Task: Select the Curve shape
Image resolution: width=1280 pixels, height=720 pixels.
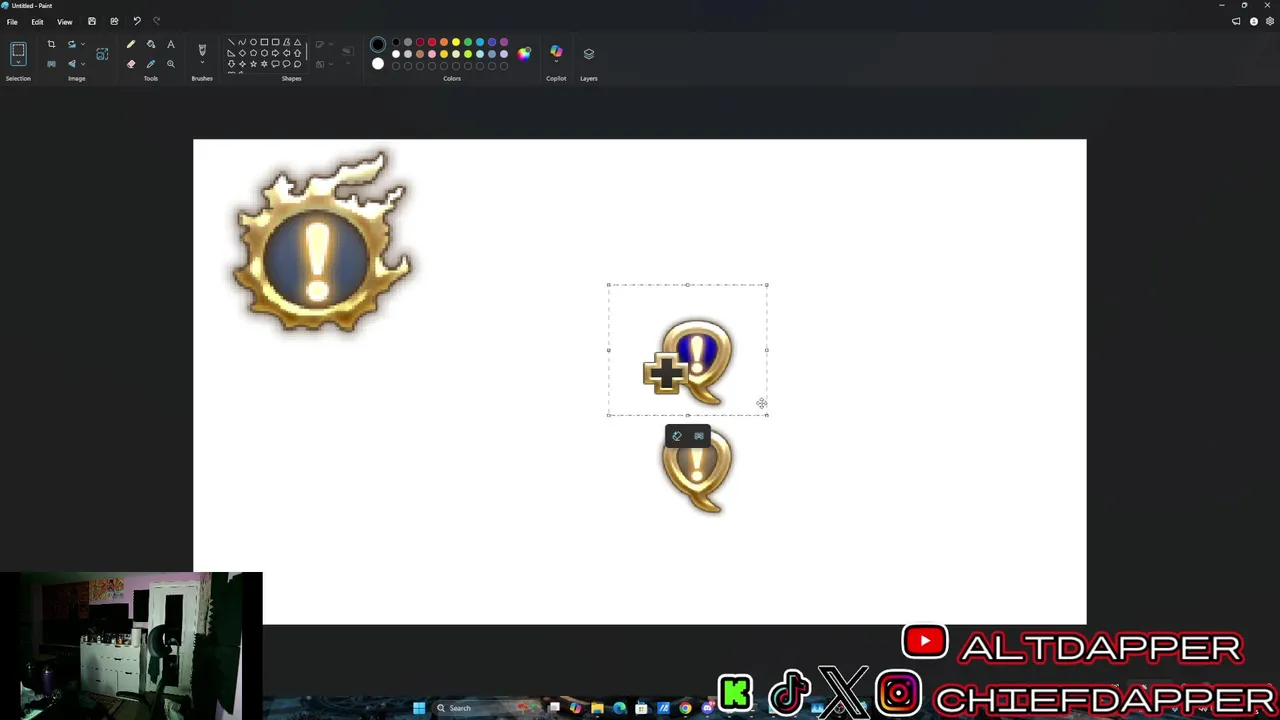Action: click(242, 42)
